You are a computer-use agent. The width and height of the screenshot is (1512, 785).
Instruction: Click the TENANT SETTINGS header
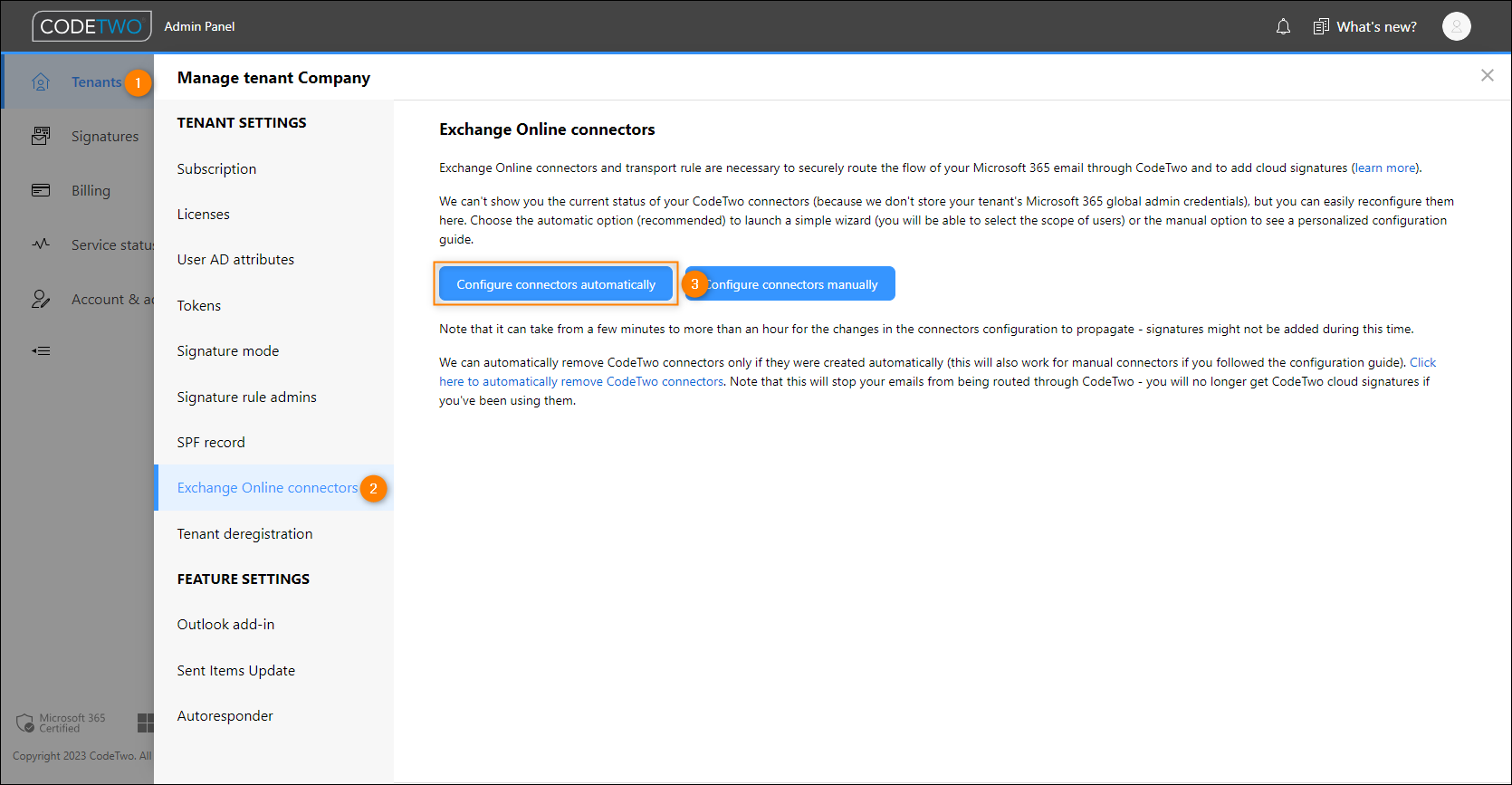point(242,123)
